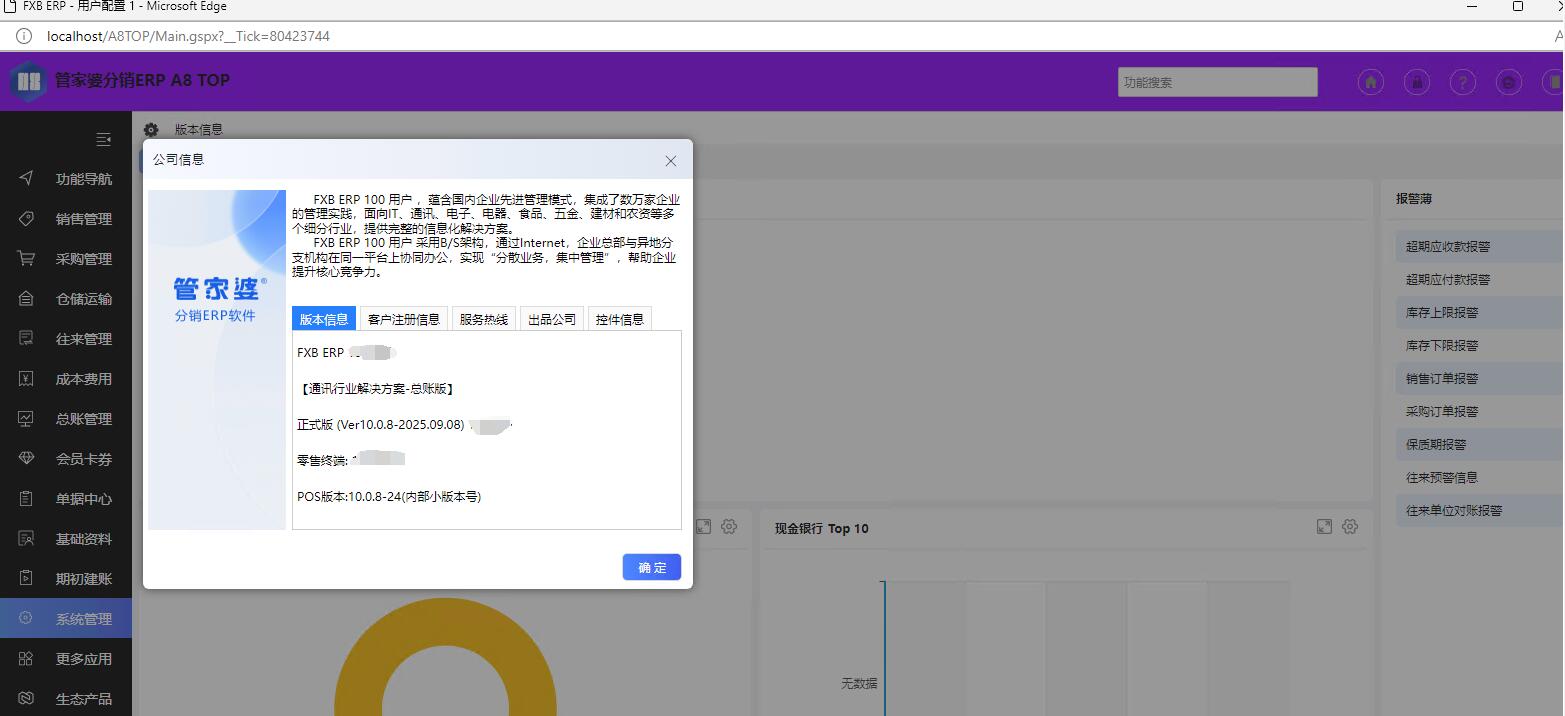
Task: Click the 会员卡券 diamond icon
Action: (x=27, y=459)
